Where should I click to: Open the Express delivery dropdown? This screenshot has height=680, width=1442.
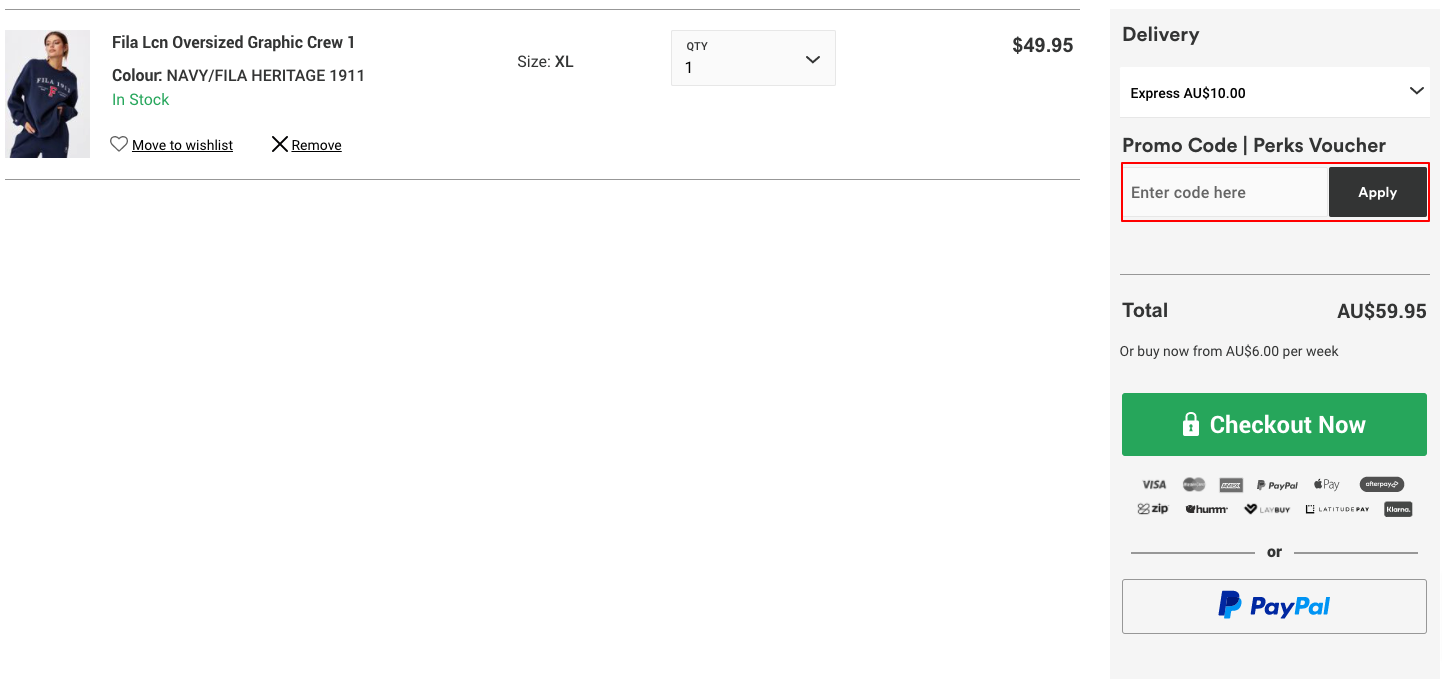pyautogui.click(x=1275, y=92)
